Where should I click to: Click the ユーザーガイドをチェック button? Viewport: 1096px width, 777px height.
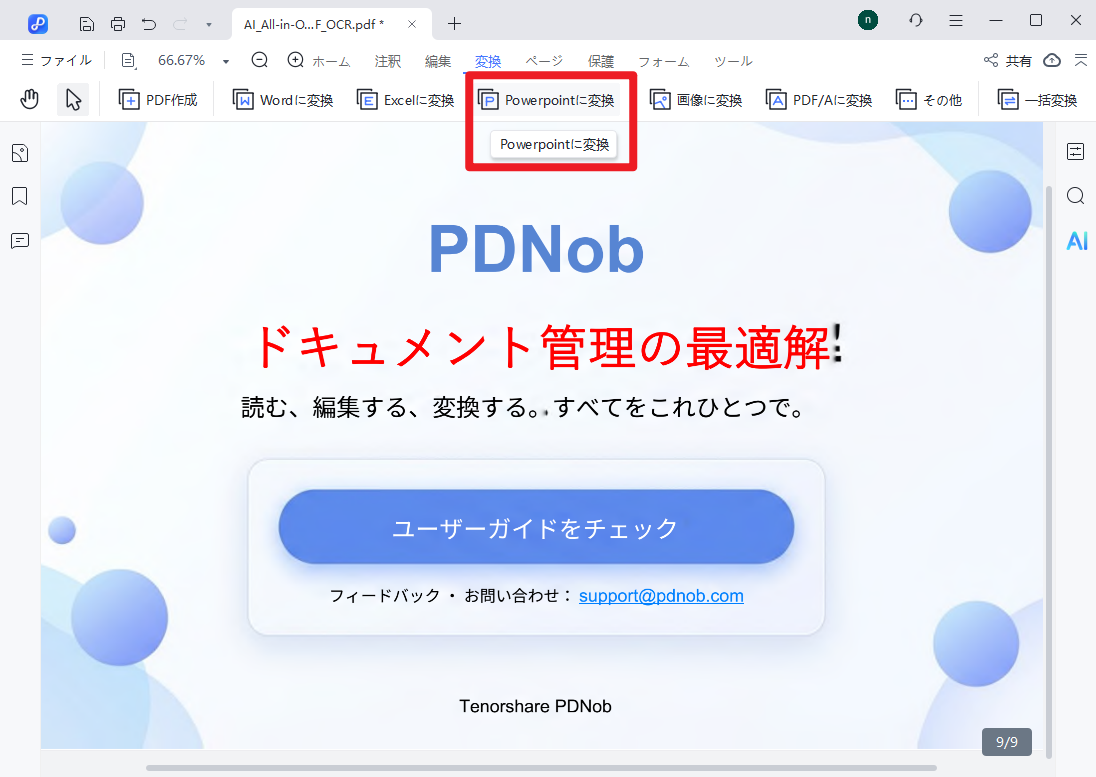(x=536, y=527)
